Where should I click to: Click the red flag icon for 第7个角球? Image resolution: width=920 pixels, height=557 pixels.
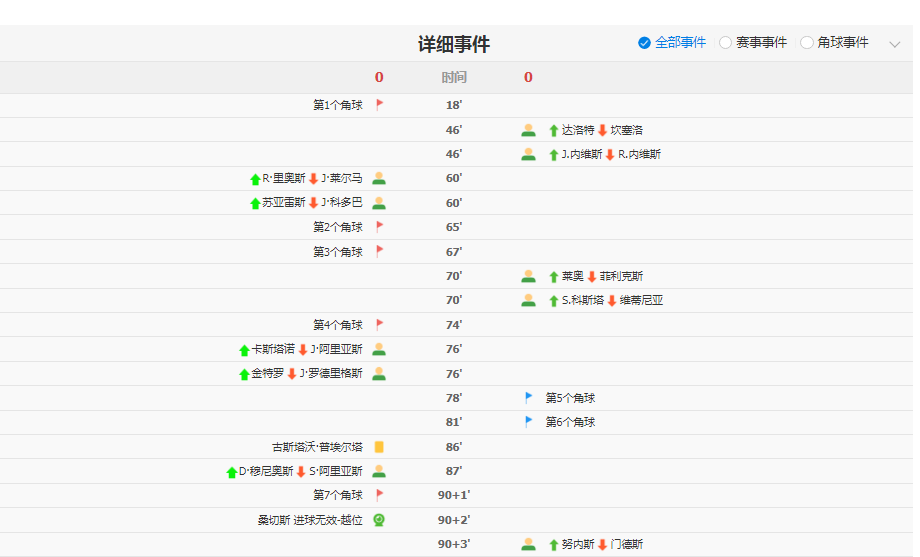click(x=380, y=495)
